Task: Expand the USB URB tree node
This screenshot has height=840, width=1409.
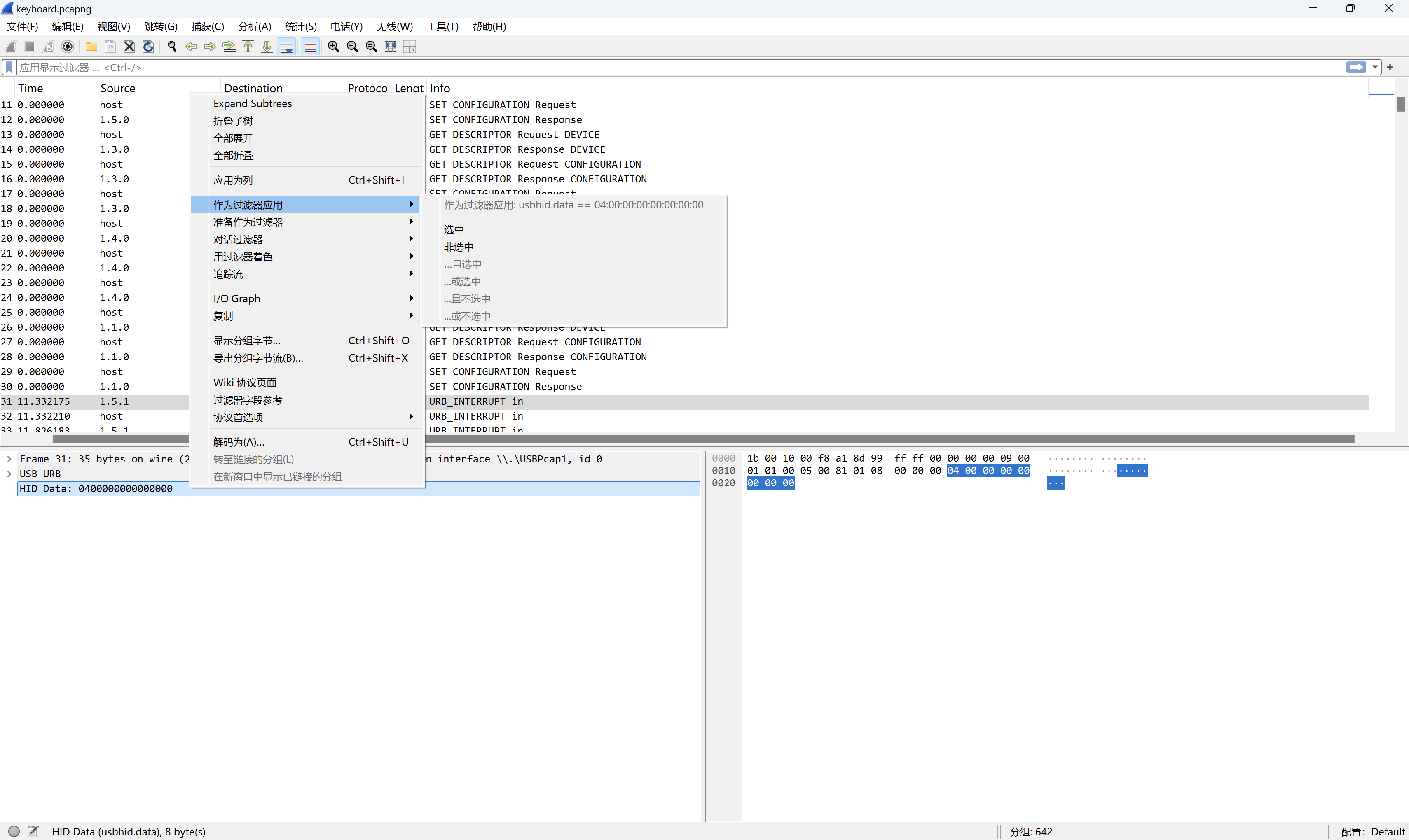Action: tap(9, 474)
